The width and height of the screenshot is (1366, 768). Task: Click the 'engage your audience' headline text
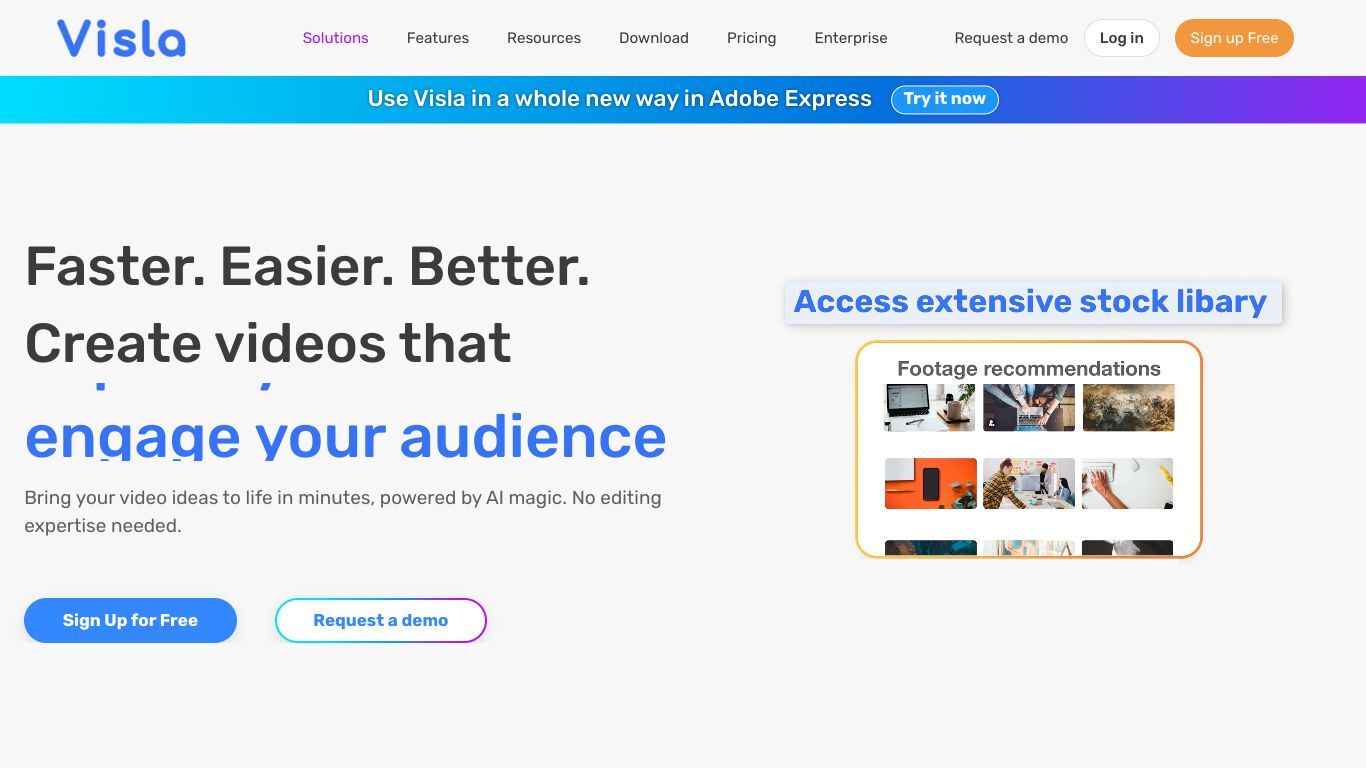(345, 437)
